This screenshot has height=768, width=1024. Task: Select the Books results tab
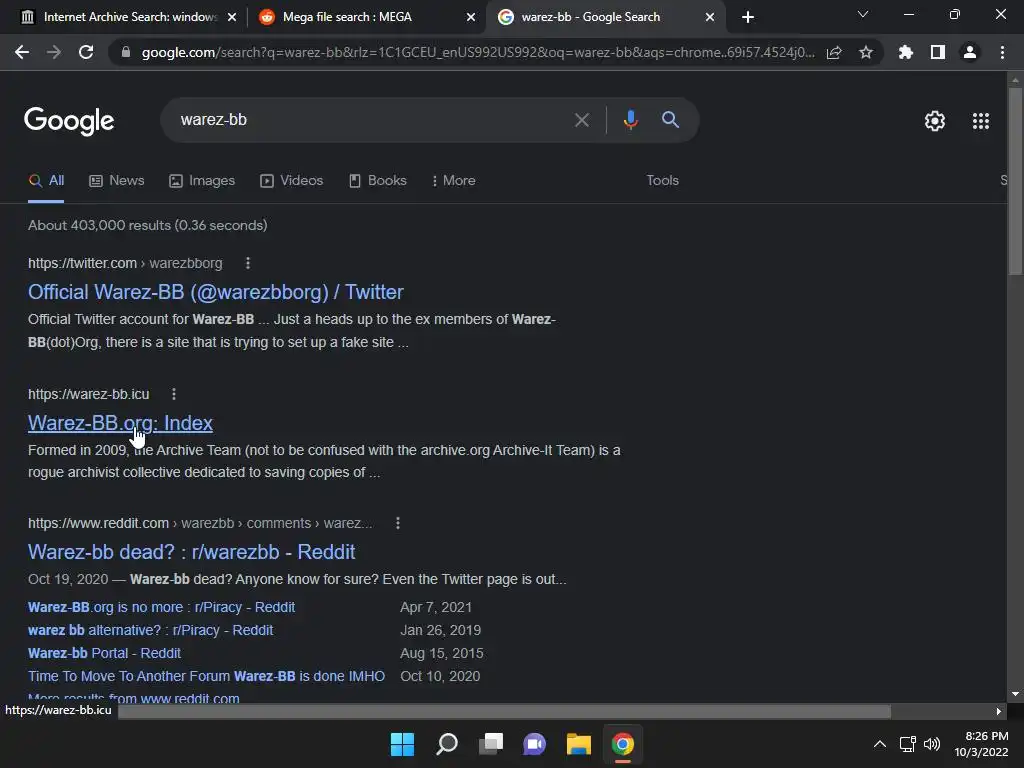tap(377, 181)
